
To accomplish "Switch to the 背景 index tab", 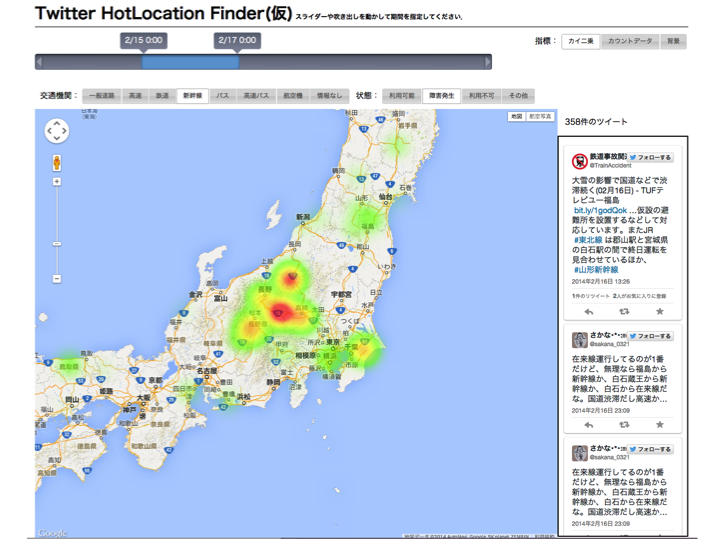I will point(674,41).
